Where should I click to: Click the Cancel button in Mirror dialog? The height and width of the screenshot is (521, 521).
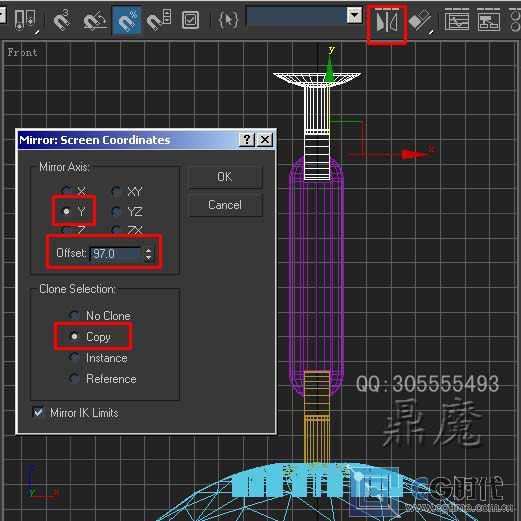[225, 205]
